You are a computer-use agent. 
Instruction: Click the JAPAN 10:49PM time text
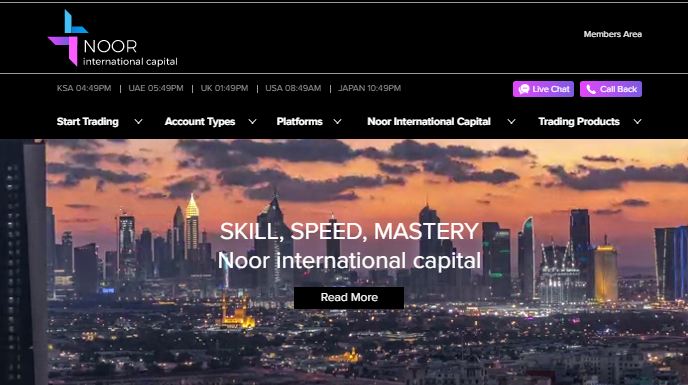tap(369, 88)
